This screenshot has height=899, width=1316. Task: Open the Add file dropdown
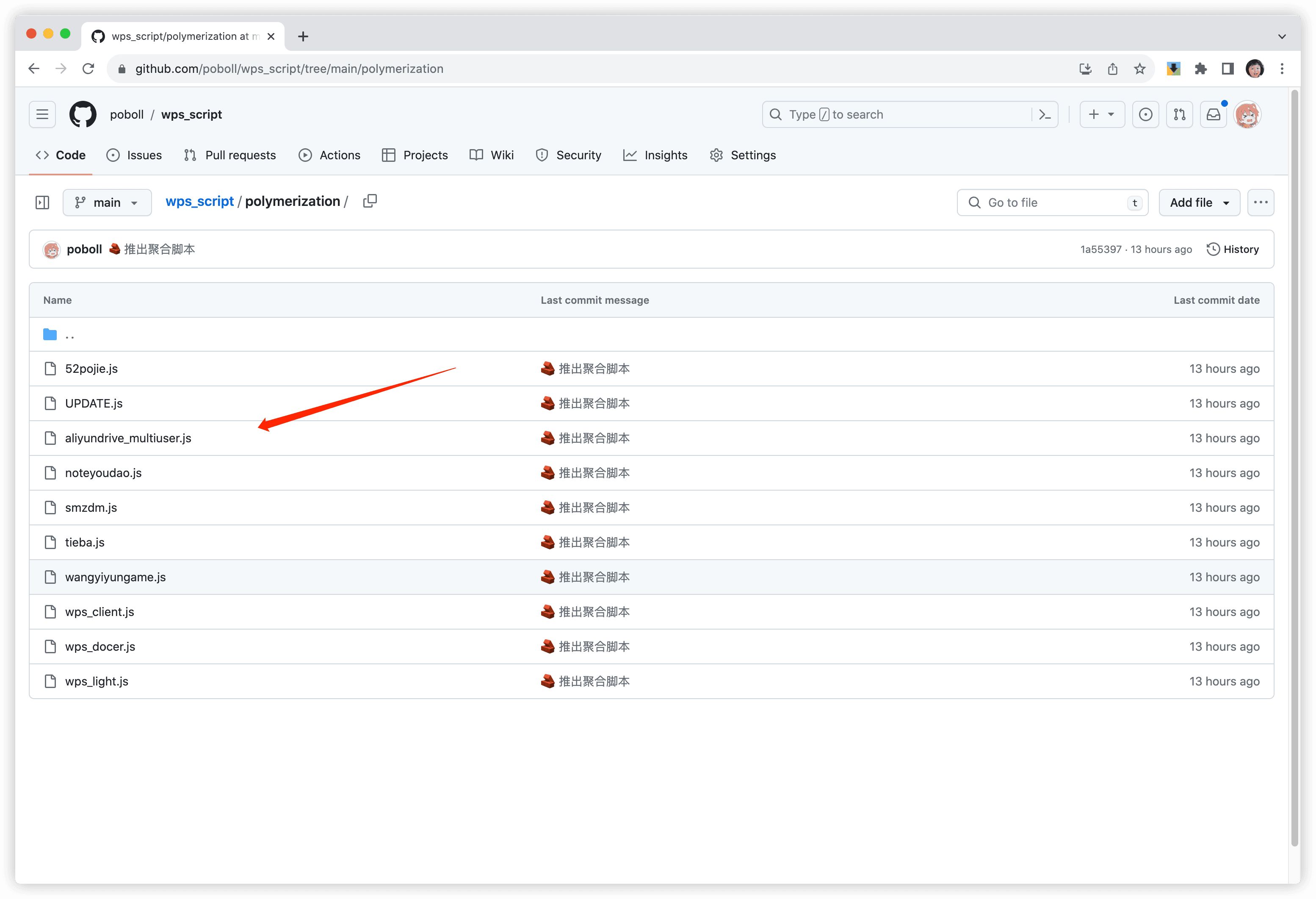coord(1199,202)
